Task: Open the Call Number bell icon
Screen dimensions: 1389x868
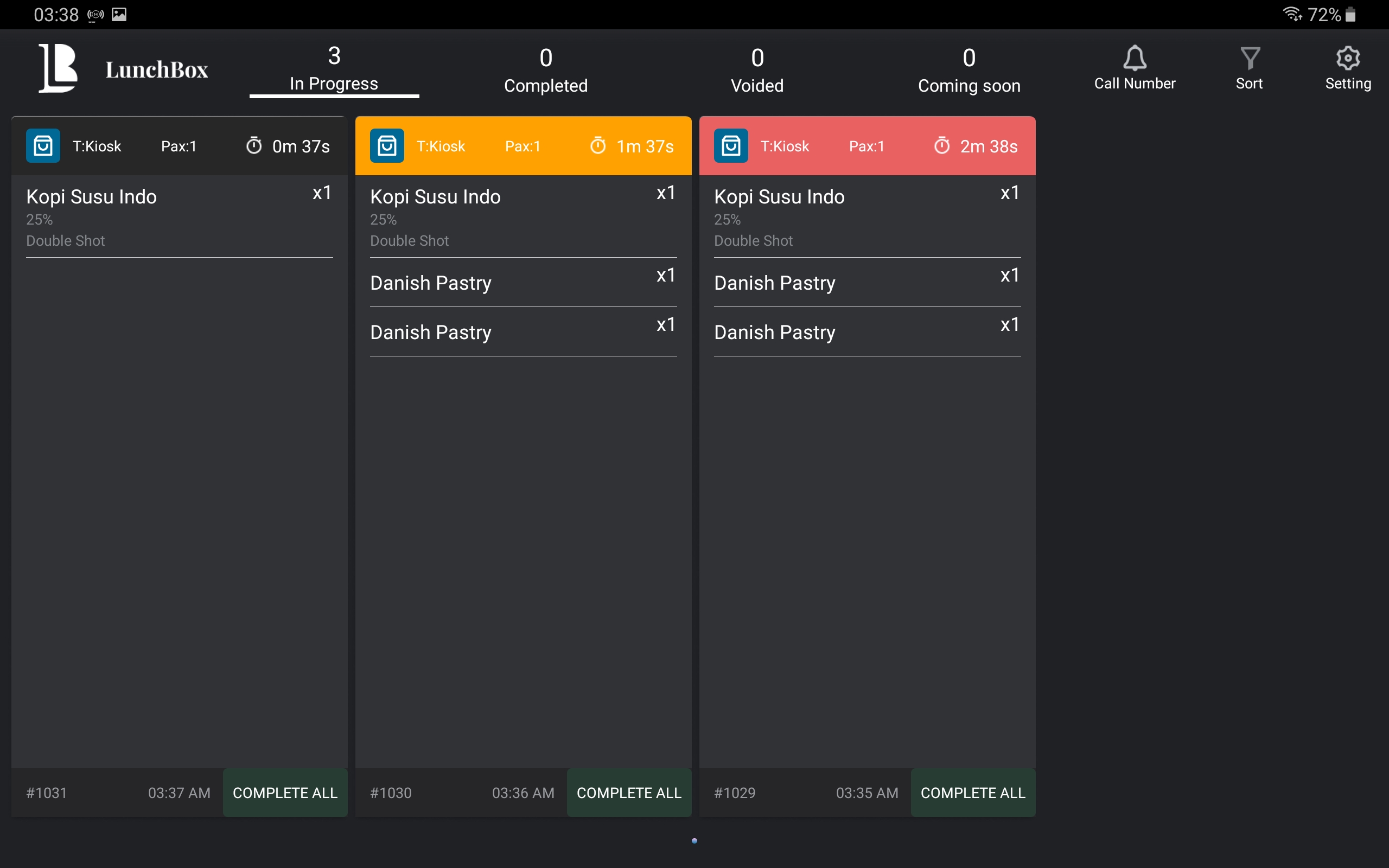Action: 1134,59
